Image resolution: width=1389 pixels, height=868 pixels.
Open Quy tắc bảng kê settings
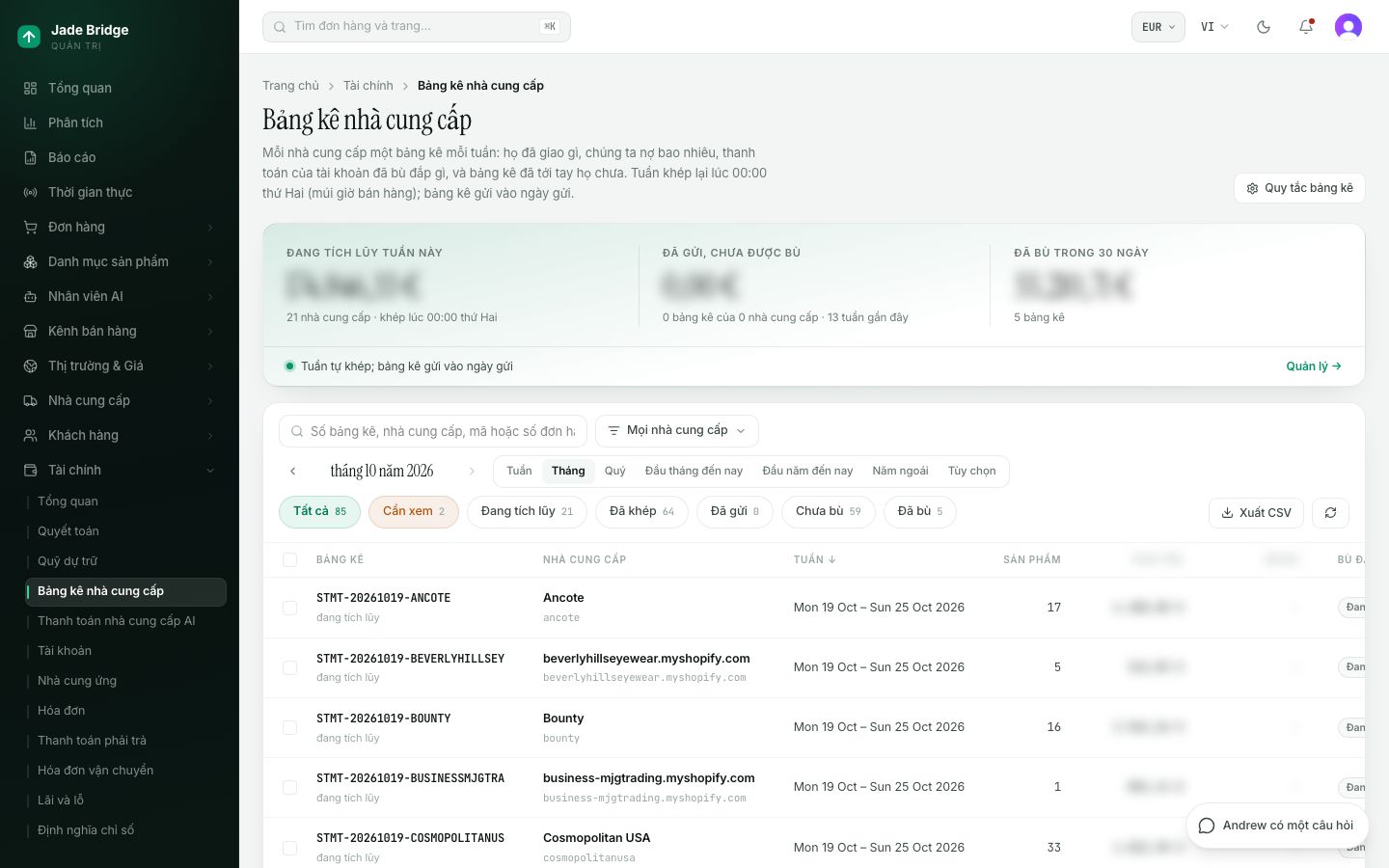pos(1299,188)
